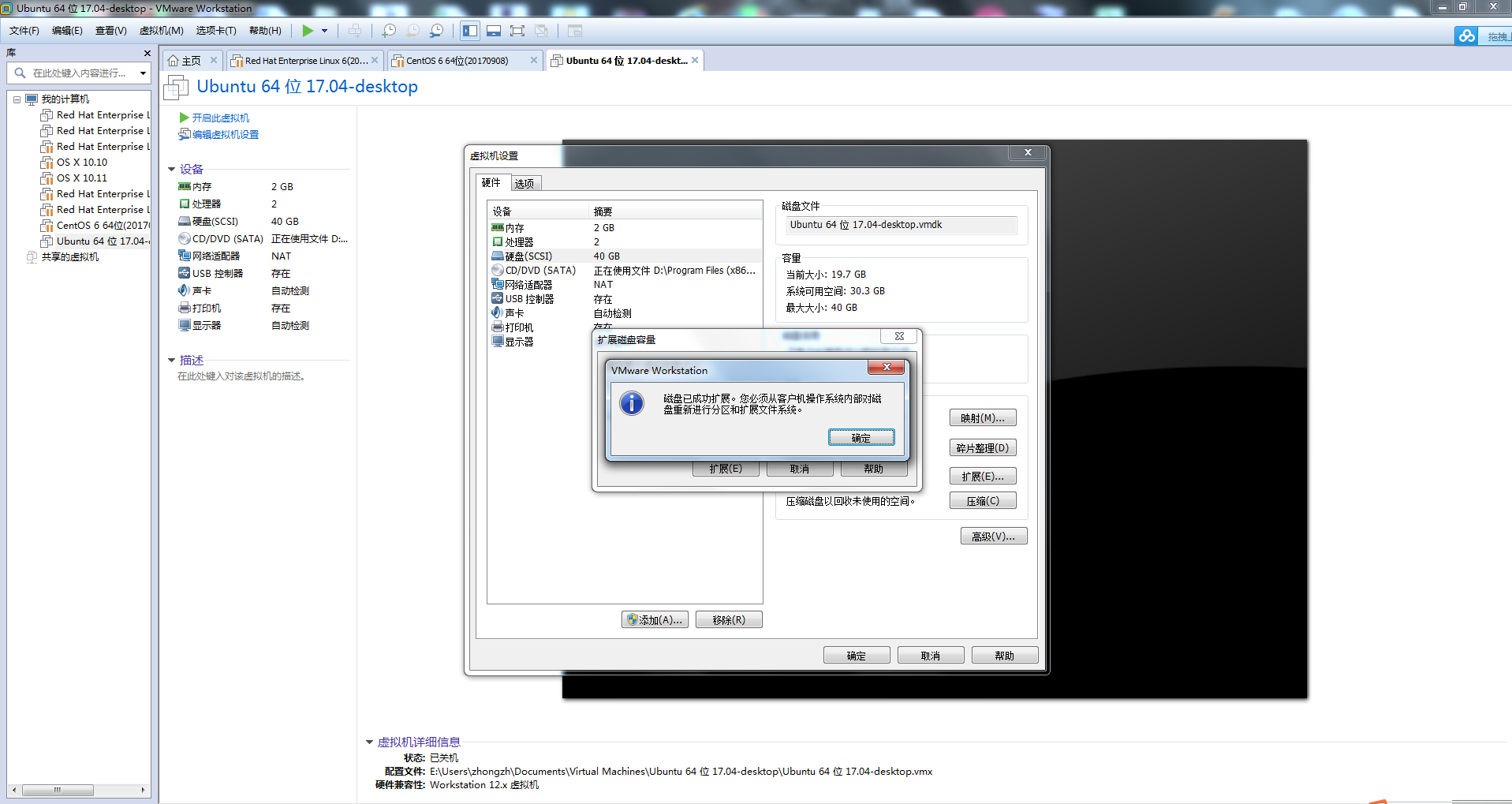
Task: Collapse the 设备 section
Action: point(171,170)
